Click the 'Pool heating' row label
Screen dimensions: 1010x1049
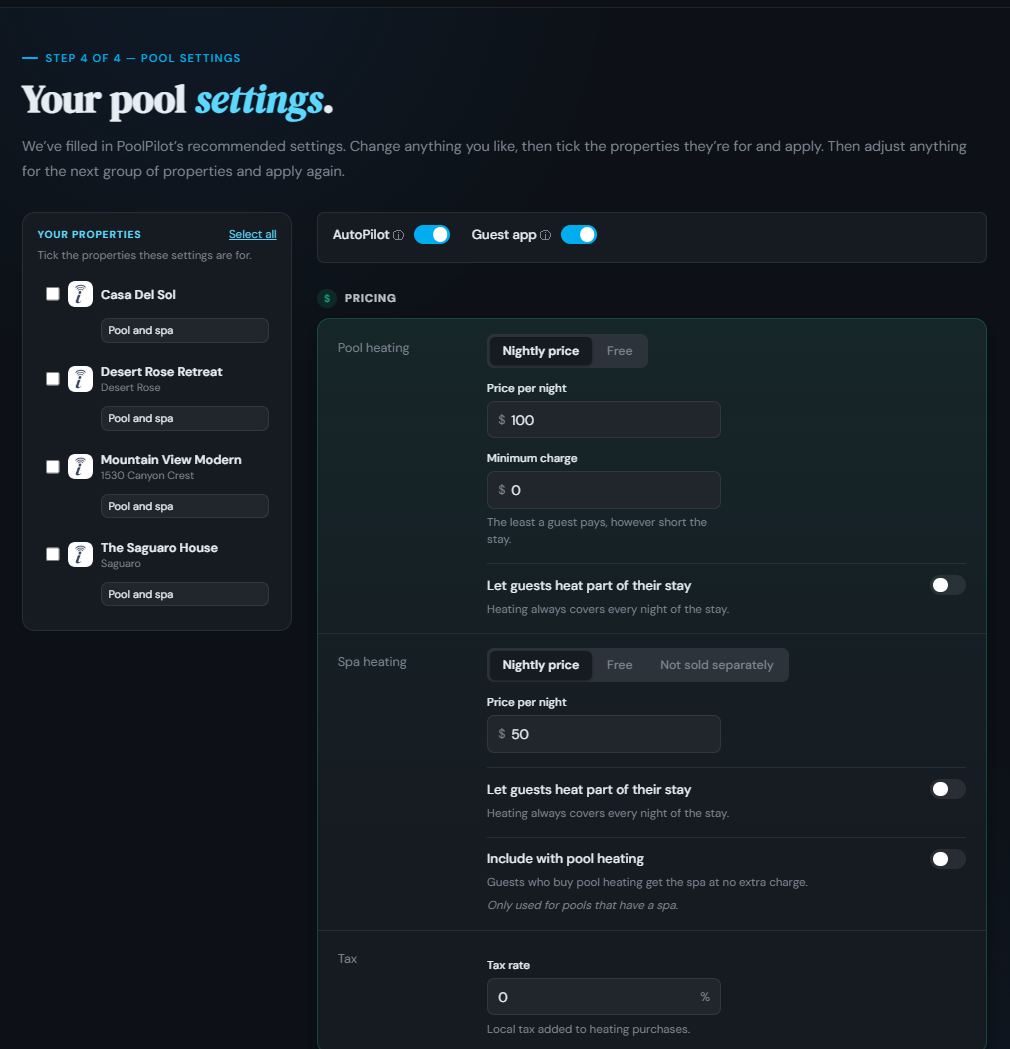tap(373, 348)
